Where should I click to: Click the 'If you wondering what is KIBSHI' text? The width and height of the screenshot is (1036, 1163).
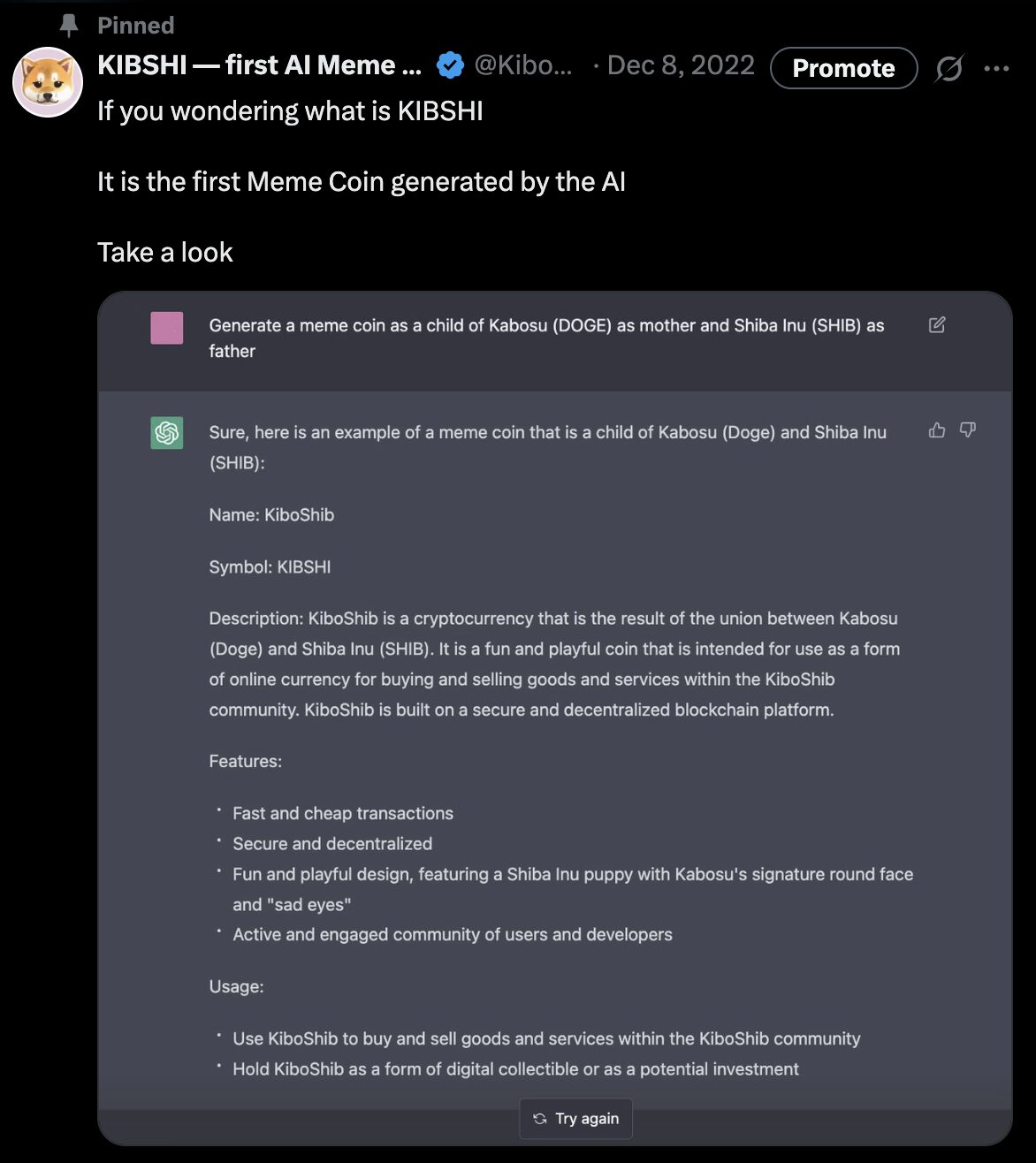290,111
